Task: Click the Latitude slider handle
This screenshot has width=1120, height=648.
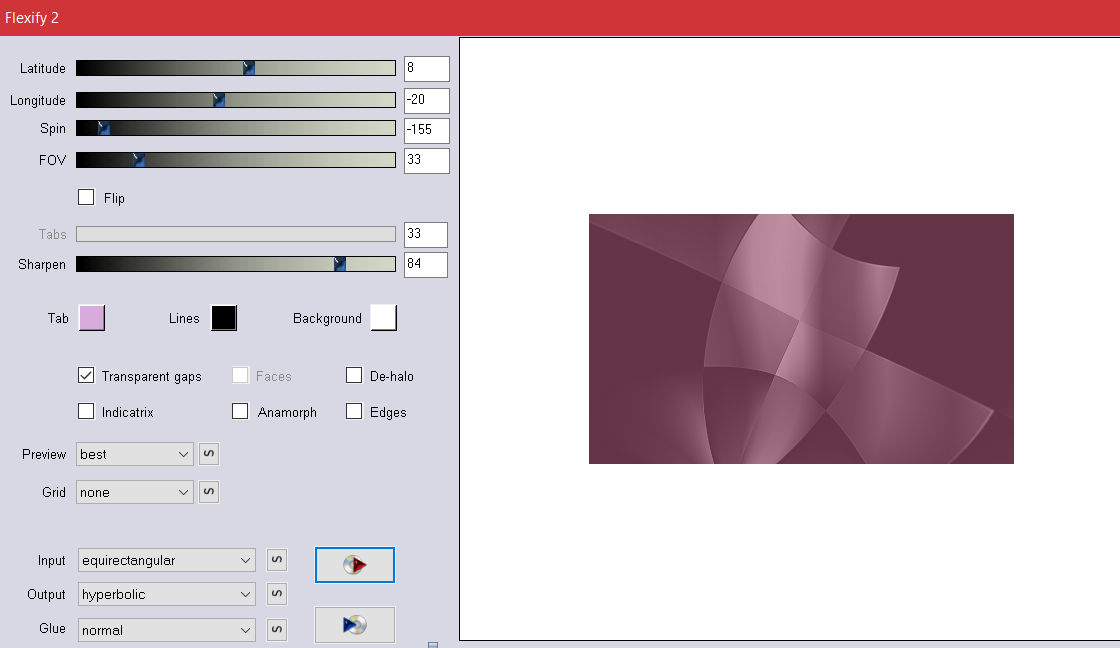Action: point(249,68)
